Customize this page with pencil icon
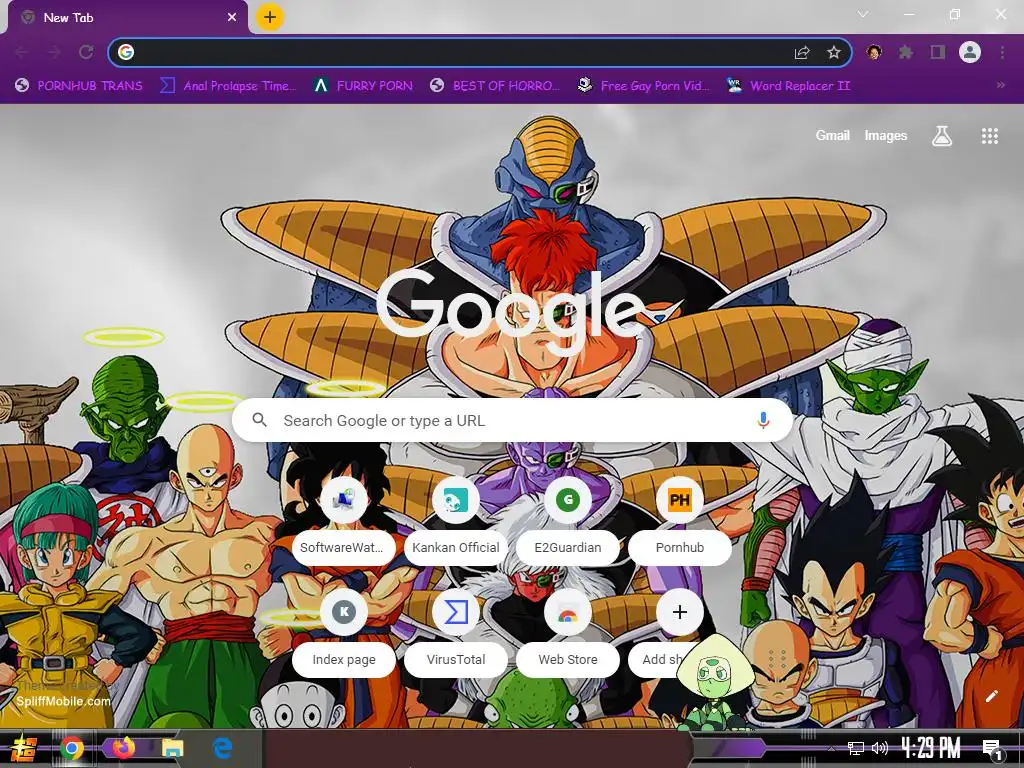This screenshot has height=768, width=1024. coord(991,696)
